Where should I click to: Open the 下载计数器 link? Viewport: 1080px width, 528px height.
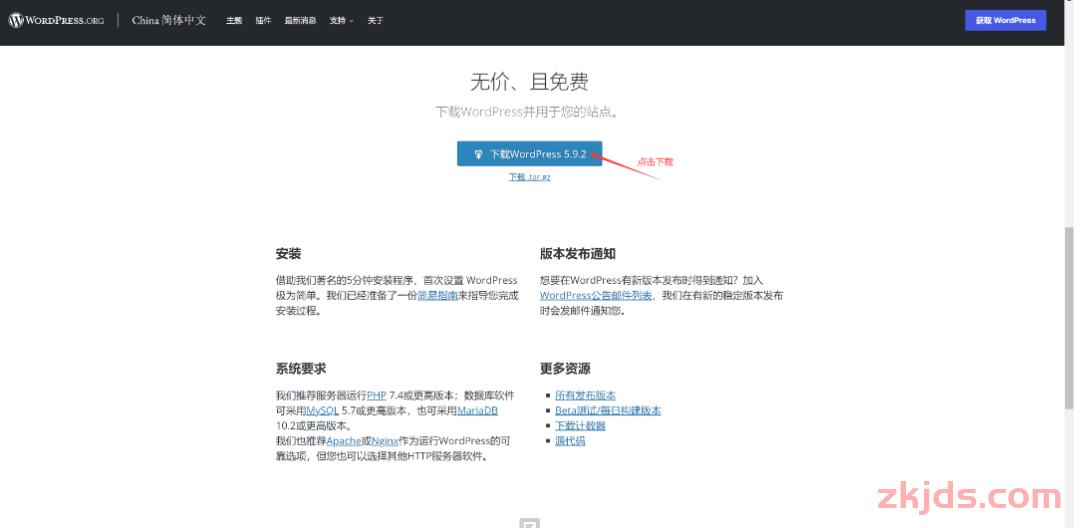click(580, 425)
